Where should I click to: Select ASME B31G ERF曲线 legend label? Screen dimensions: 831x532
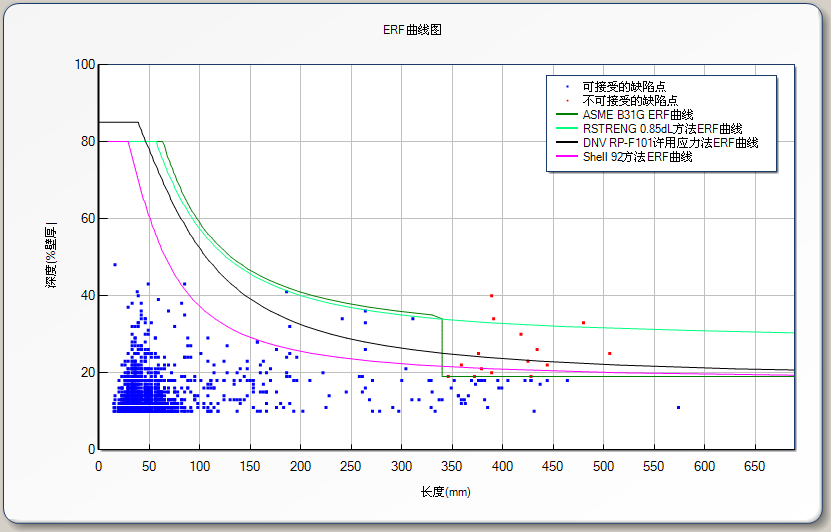(x=637, y=115)
